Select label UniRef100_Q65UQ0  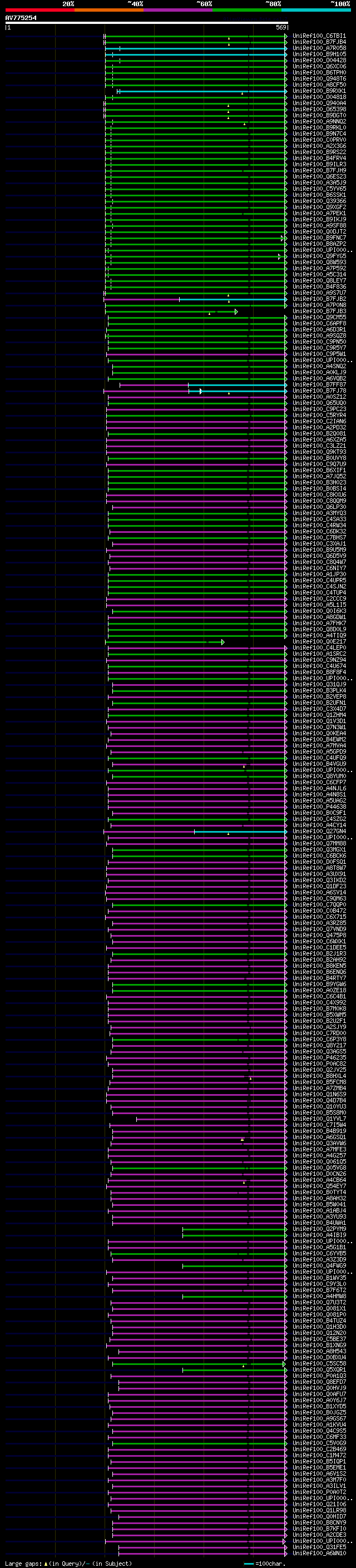(319, 403)
